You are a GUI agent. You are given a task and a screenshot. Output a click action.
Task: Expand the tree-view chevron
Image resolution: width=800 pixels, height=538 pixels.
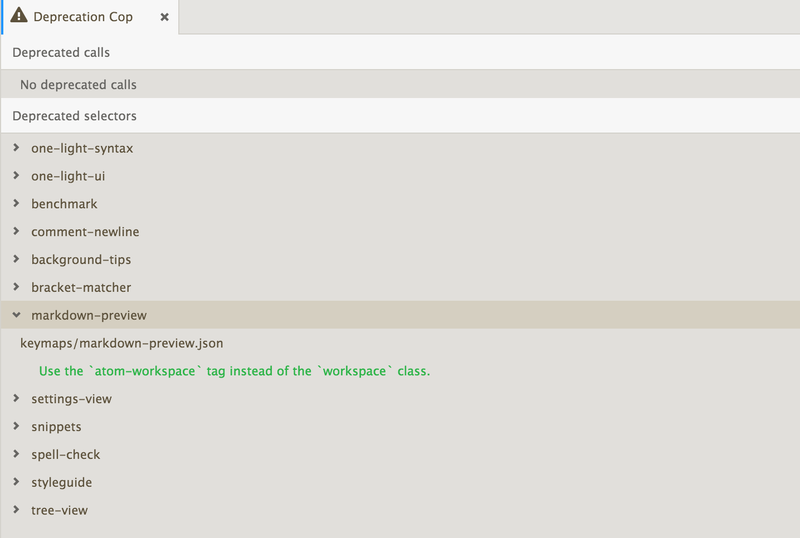coord(16,509)
